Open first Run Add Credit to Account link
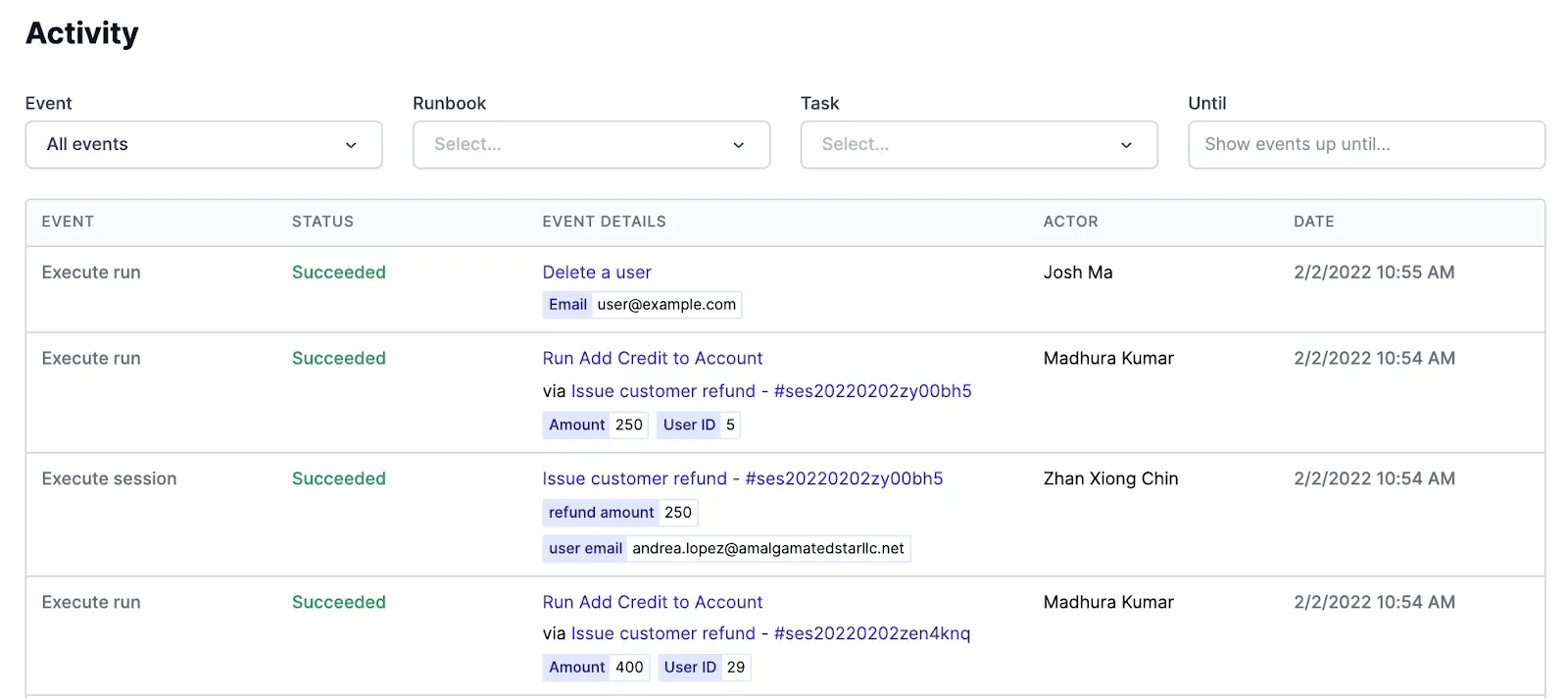Screen dimensions: 1568x699 (652, 359)
